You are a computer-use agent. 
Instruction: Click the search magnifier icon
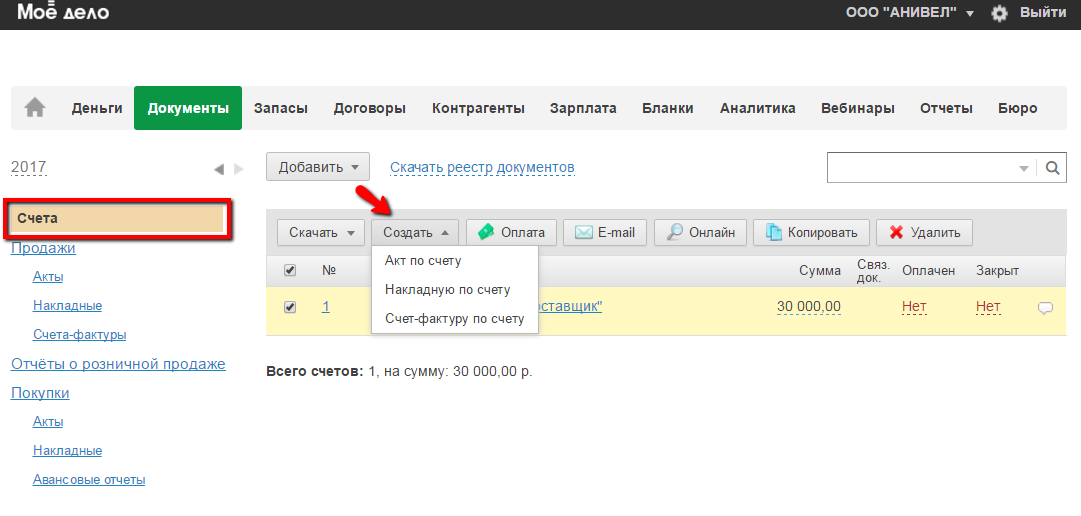[1052, 168]
